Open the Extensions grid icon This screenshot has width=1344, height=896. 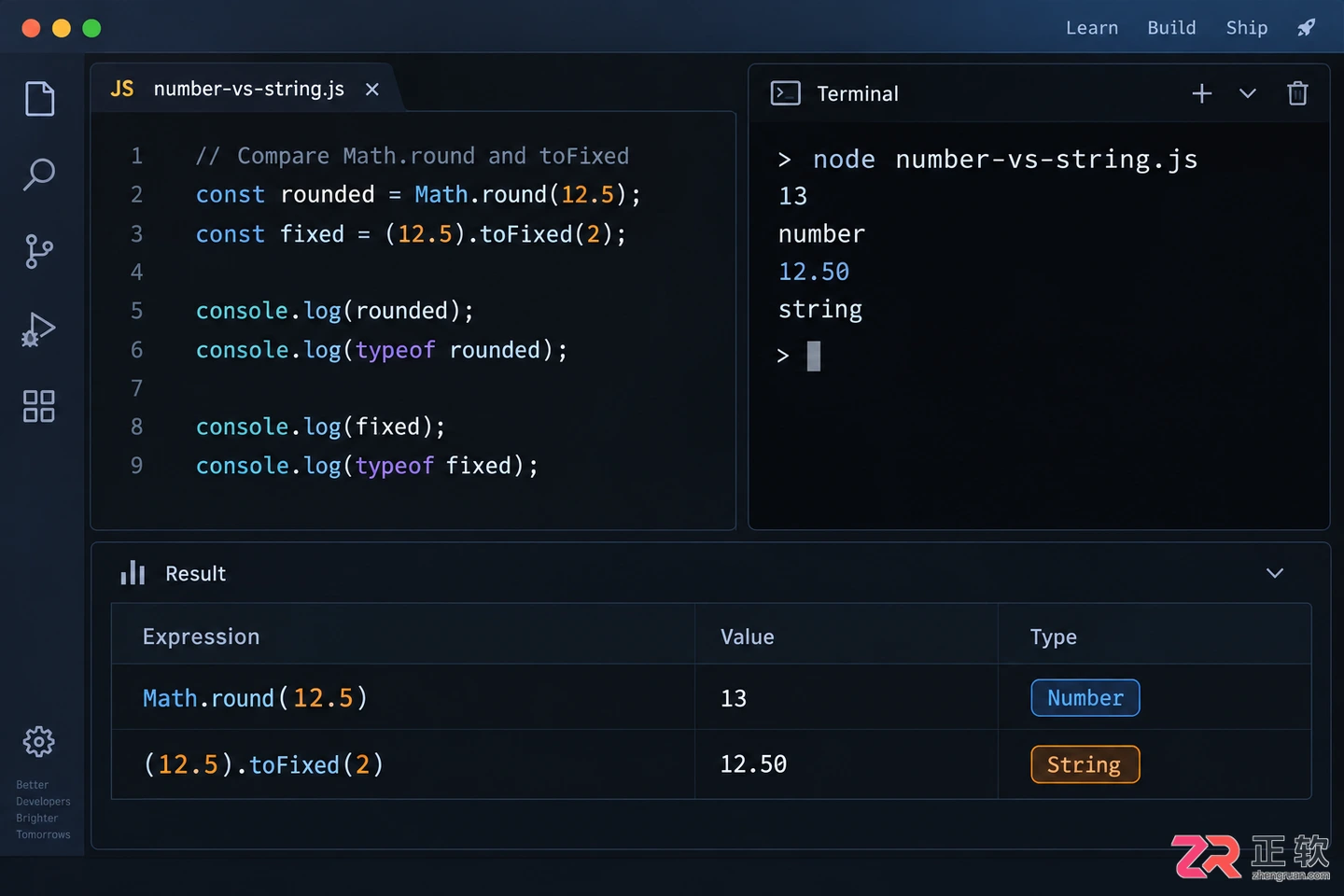point(39,406)
